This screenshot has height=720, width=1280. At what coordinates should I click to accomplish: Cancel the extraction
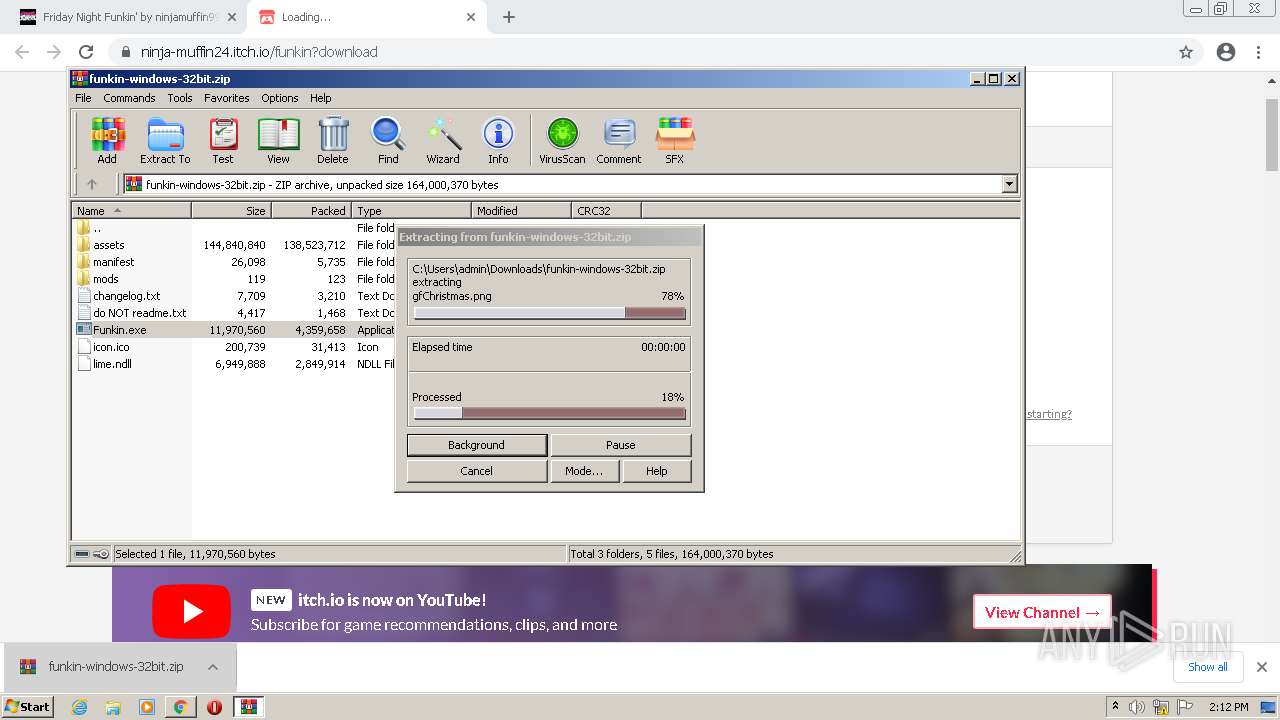tap(477, 471)
